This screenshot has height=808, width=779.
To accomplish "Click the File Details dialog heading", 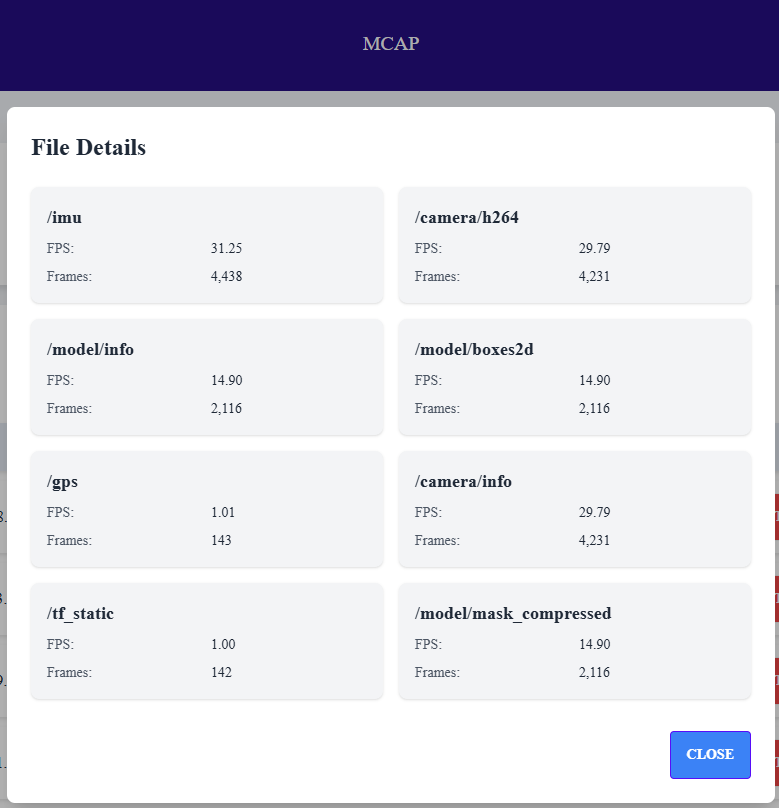I will click(88, 147).
